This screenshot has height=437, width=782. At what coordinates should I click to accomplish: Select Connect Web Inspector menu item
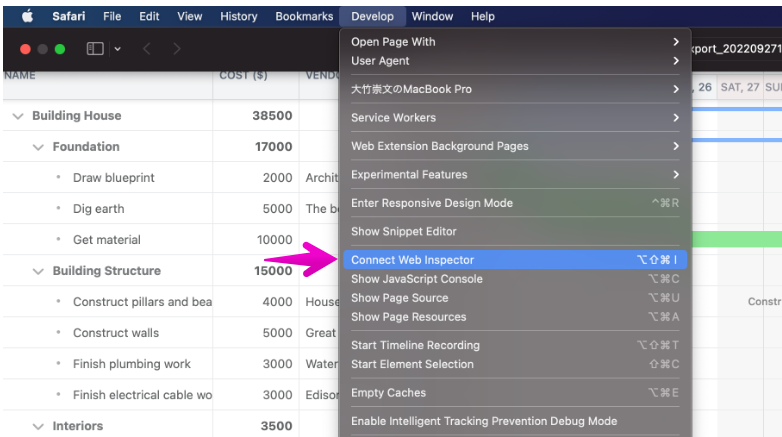[x=413, y=260]
